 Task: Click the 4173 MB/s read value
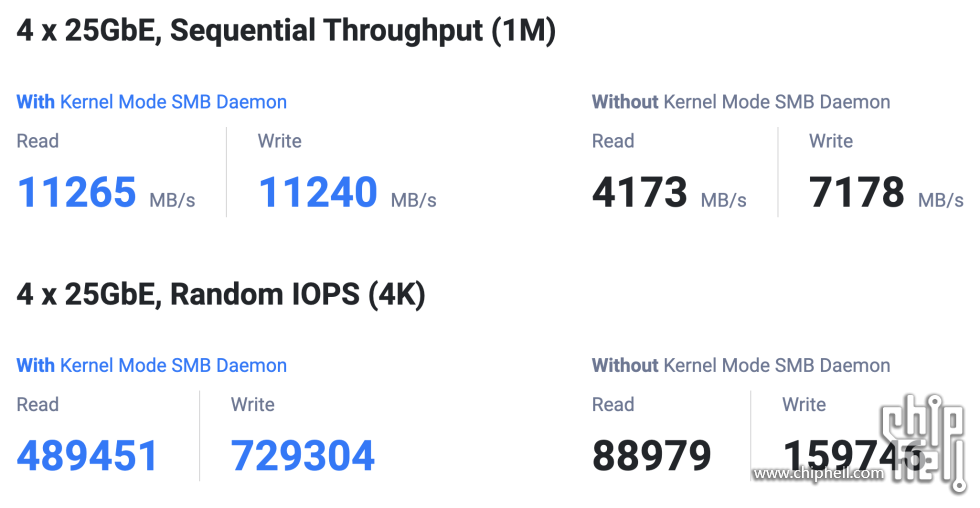click(x=669, y=192)
